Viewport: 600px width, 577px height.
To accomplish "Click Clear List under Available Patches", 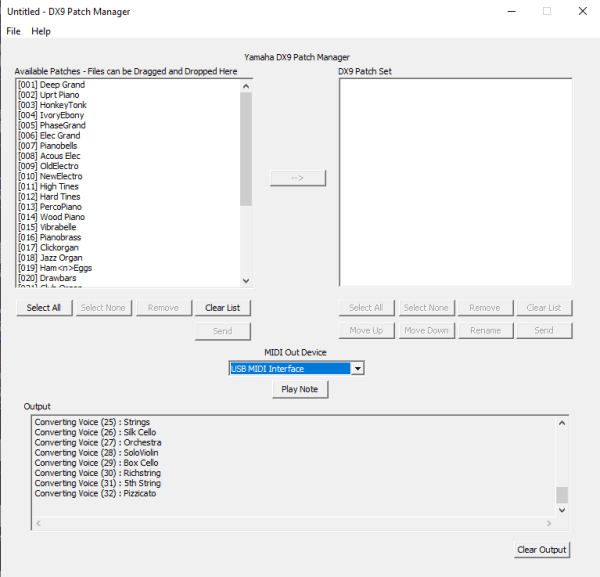I will [222, 308].
